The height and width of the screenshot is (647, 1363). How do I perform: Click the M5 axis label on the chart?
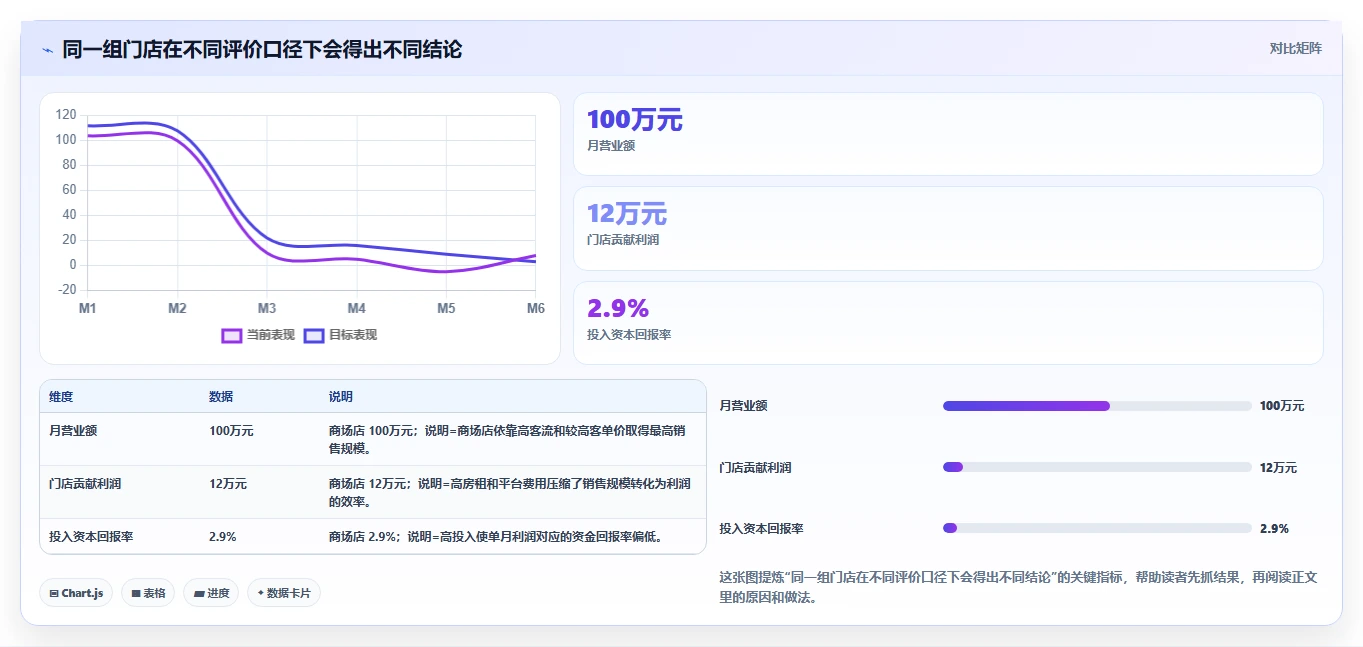coord(446,308)
